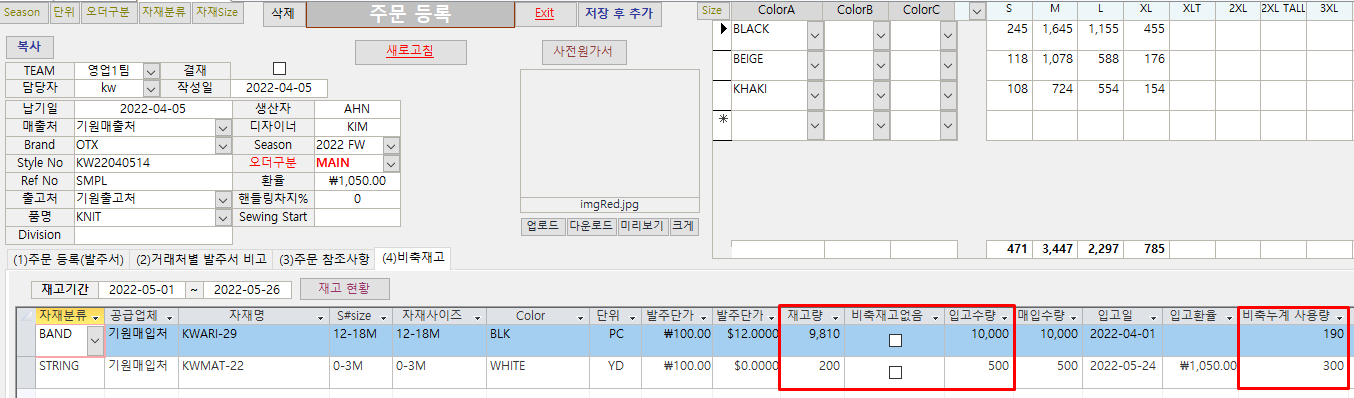Click the 미리보기 preview button
1354x398 pixels.
[x=643, y=226]
